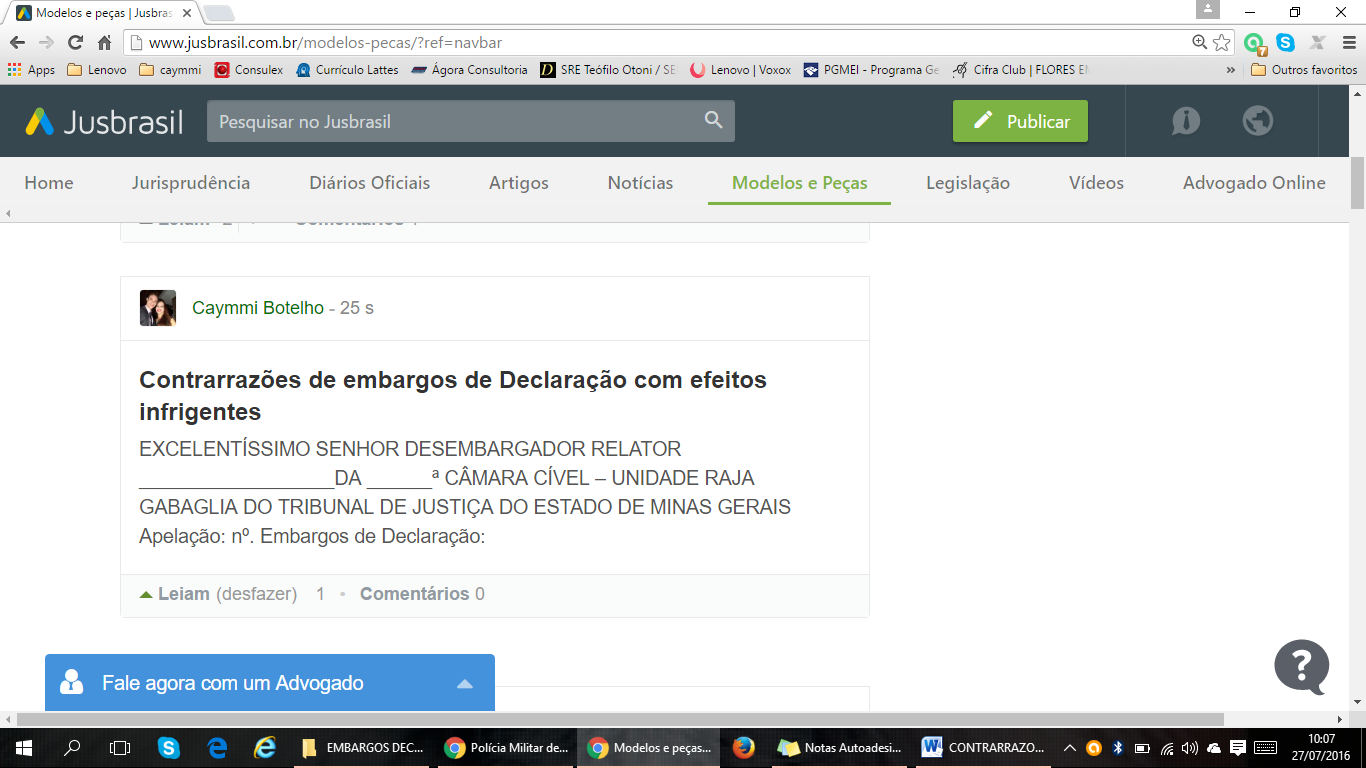1366x768 pixels.
Task: Open Caymmi Botelho's profile link
Action: (x=258, y=308)
